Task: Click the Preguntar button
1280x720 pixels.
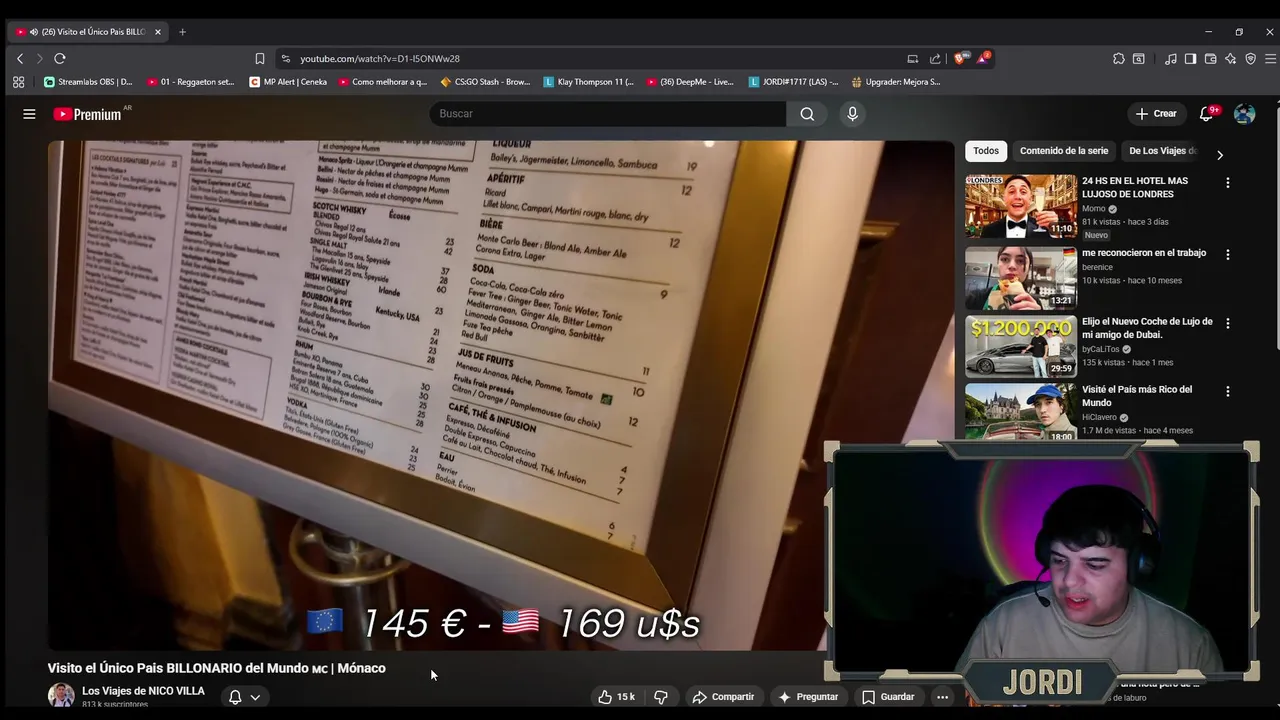Action: (808, 697)
